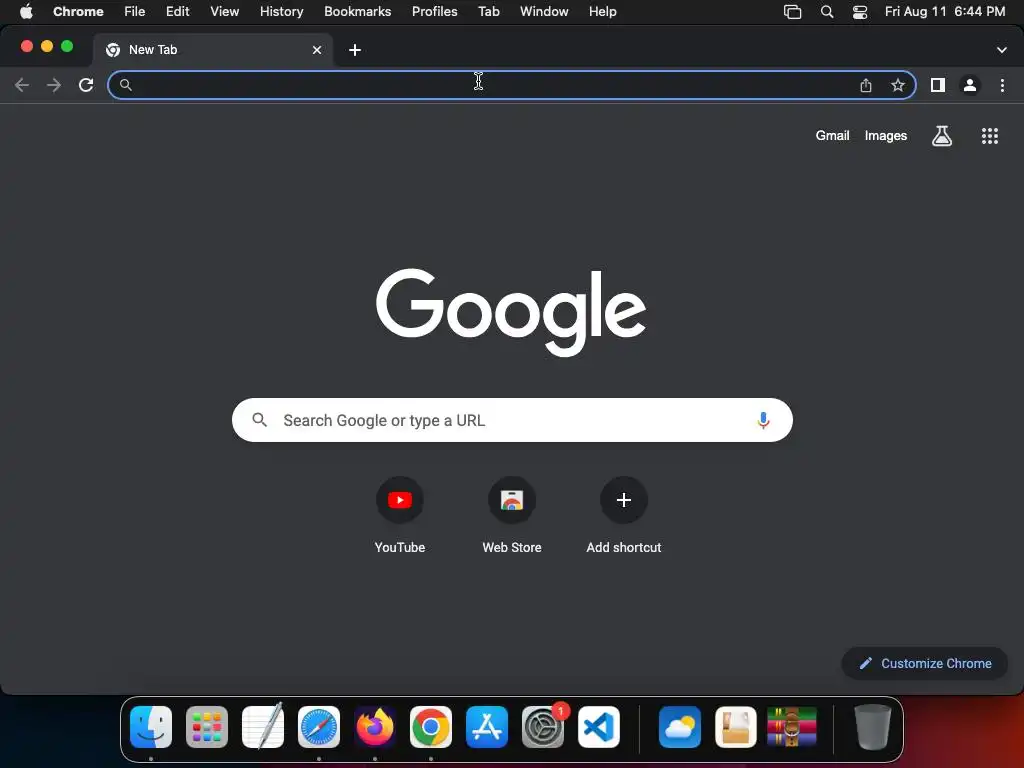Click the browser back arrow

tap(22, 85)
